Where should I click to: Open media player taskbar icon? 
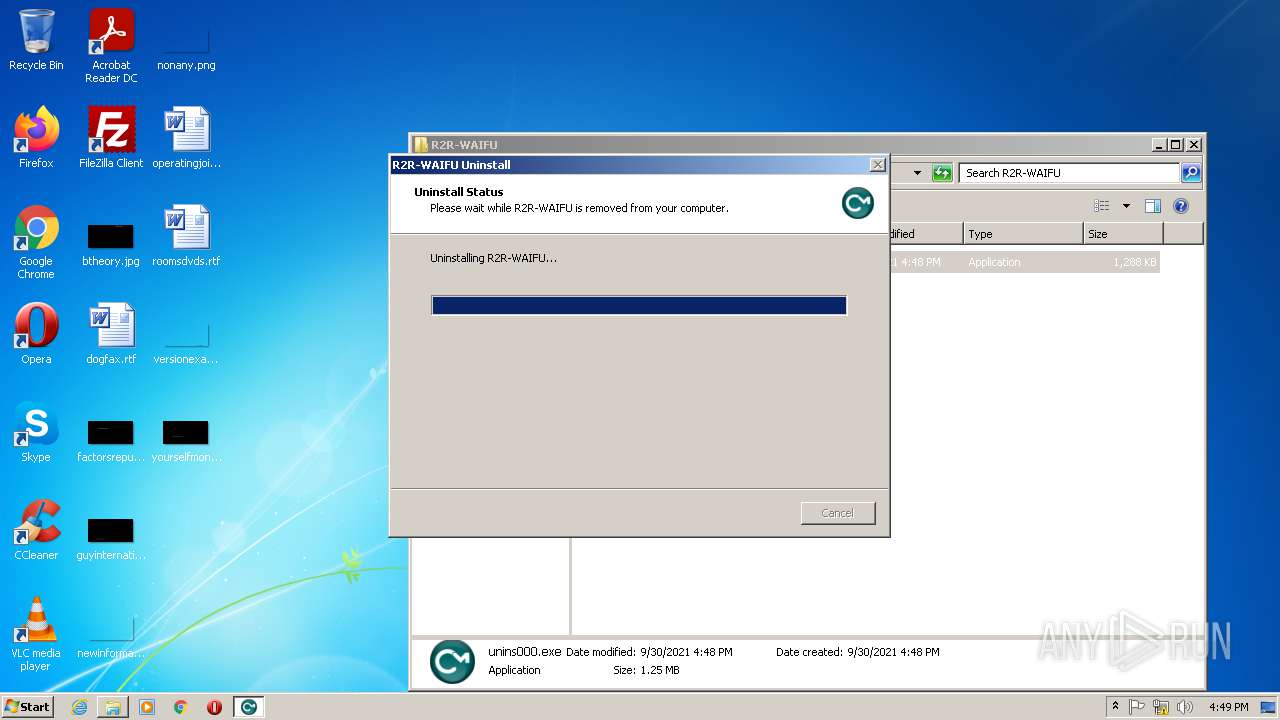click(147, 707)
